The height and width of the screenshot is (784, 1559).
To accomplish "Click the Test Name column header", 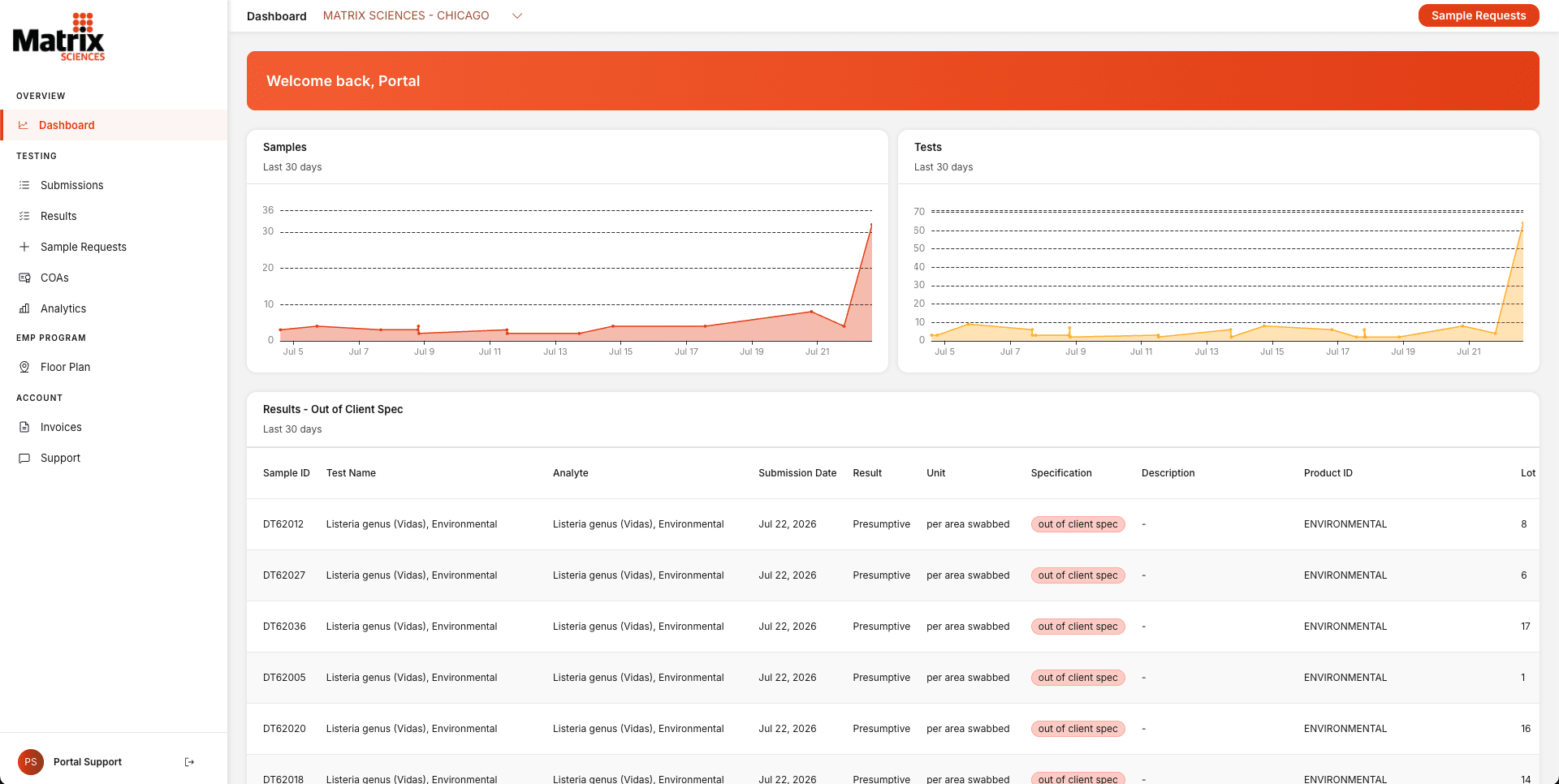I will (351, 473).
